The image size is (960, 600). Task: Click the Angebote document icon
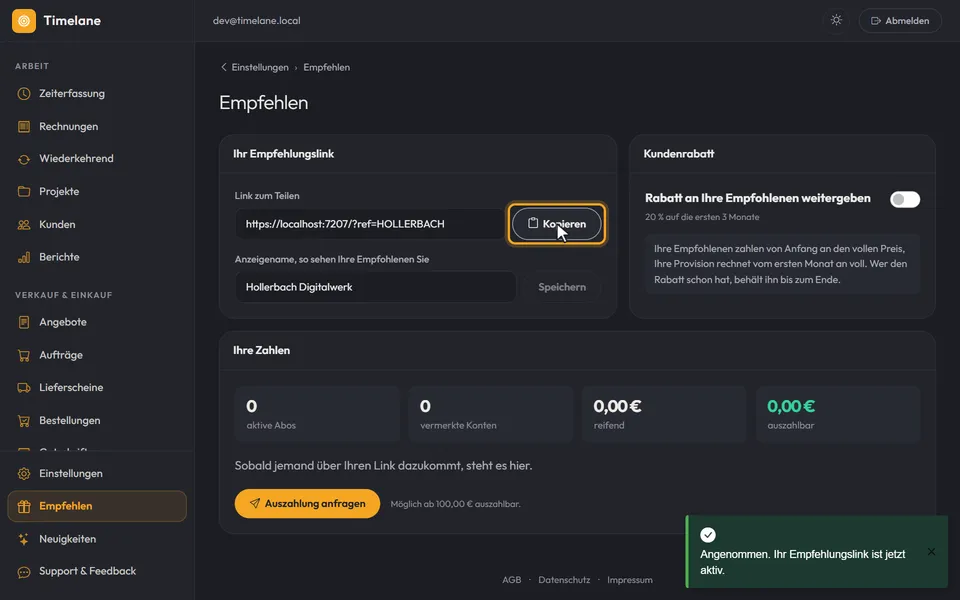pos(24,322)
